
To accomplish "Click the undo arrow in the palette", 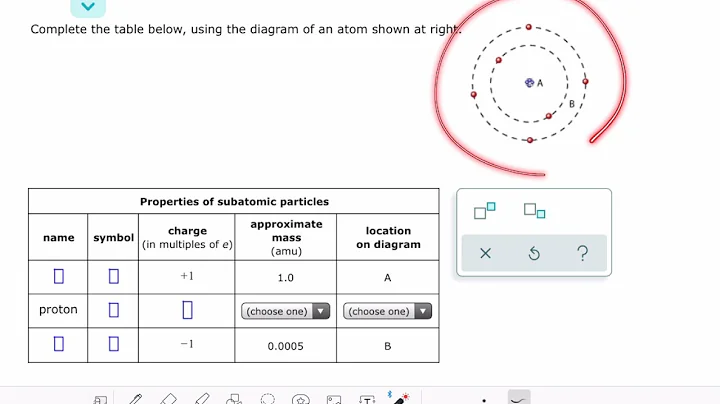I will coord(534,253).
